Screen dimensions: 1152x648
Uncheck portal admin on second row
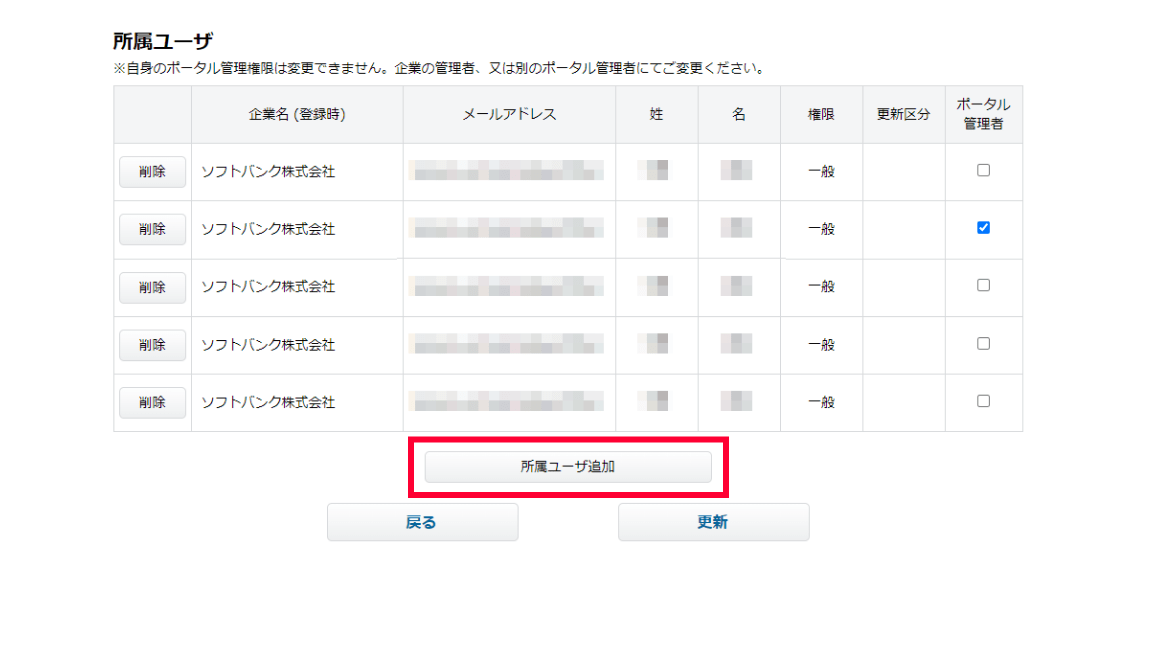pyautogui.click(x=983, y=228)
